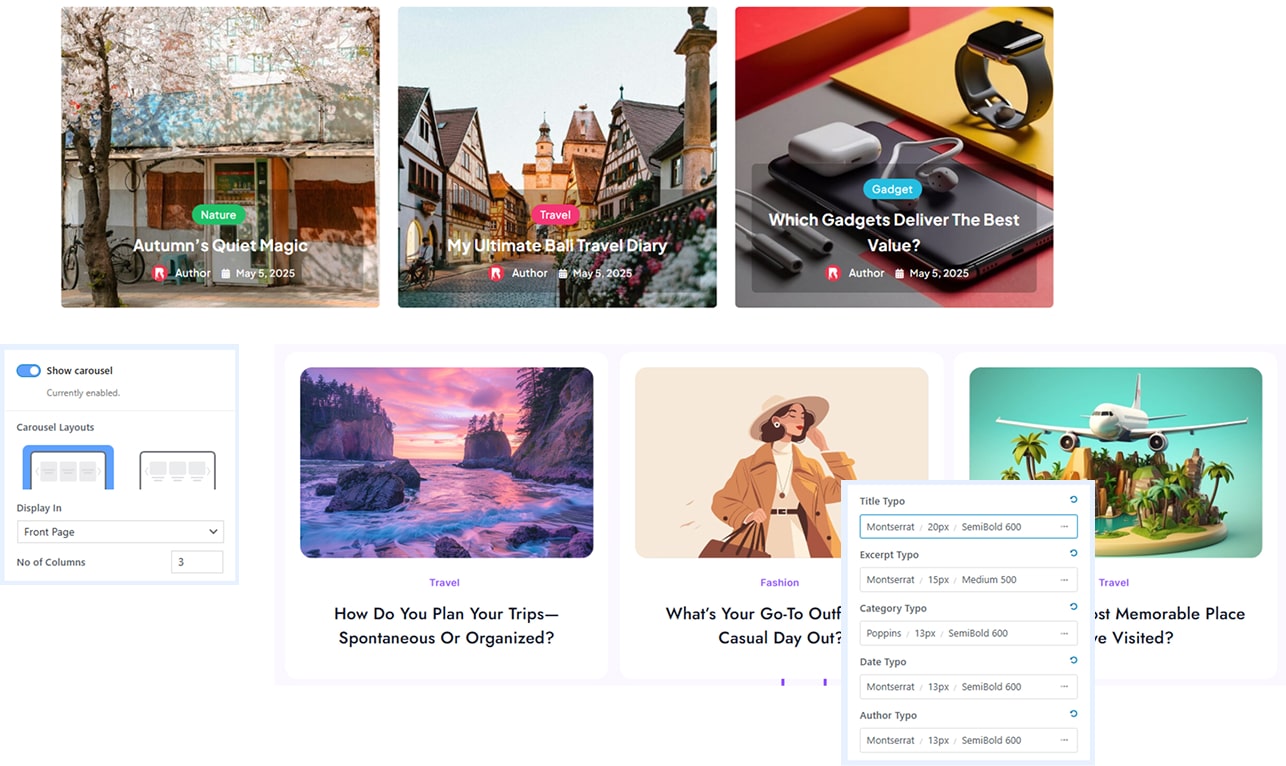
Task: Open Title Typo more options ellipsis
Action: 1064,527
